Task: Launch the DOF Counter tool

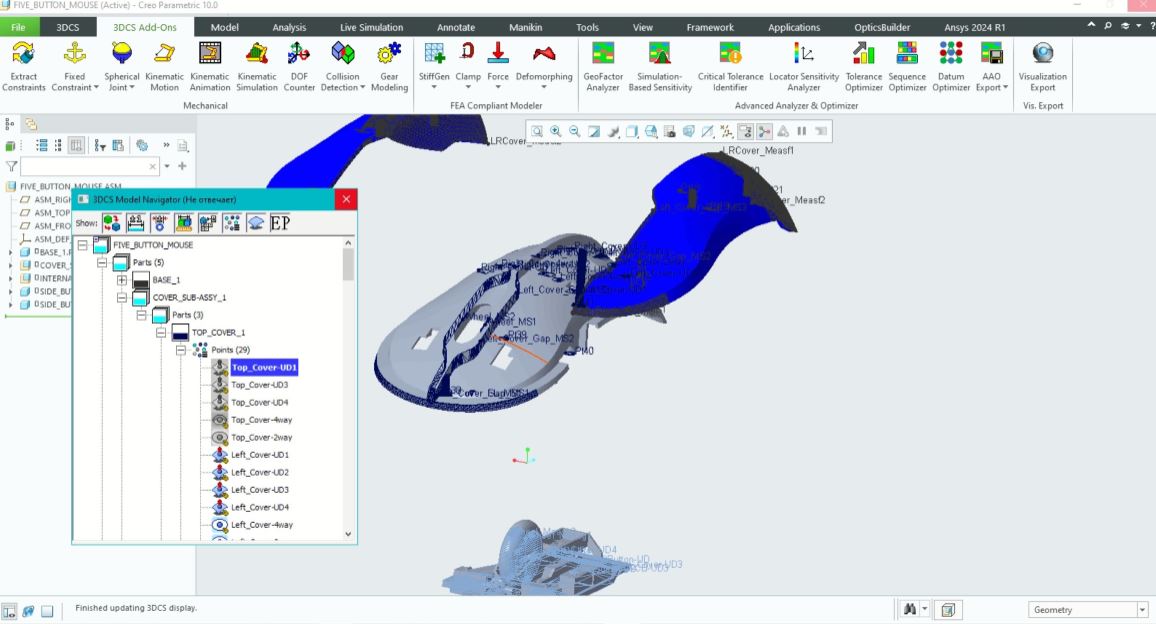Action: coord(299,60)
